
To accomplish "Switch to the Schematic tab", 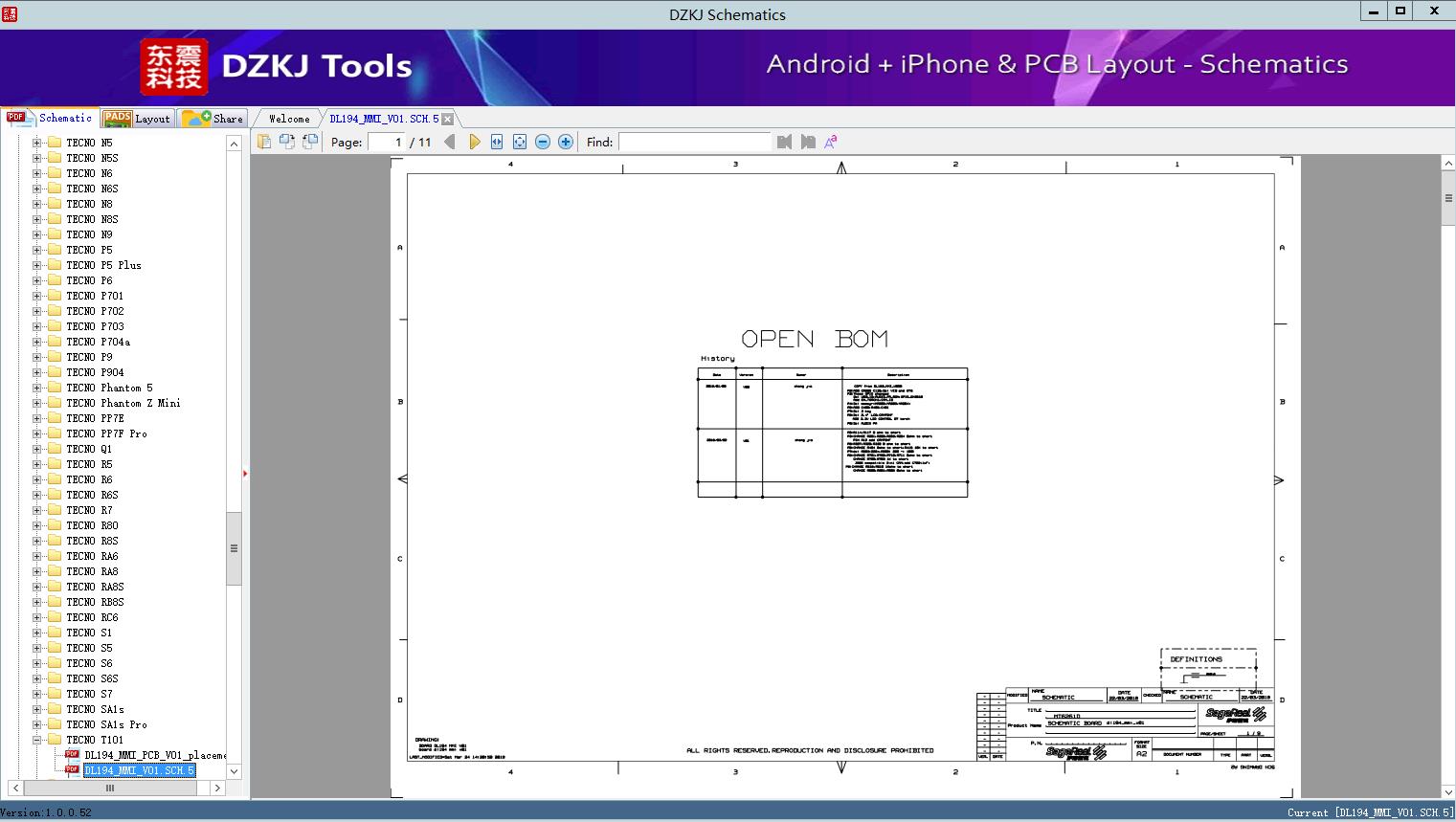I will [50, 118].
